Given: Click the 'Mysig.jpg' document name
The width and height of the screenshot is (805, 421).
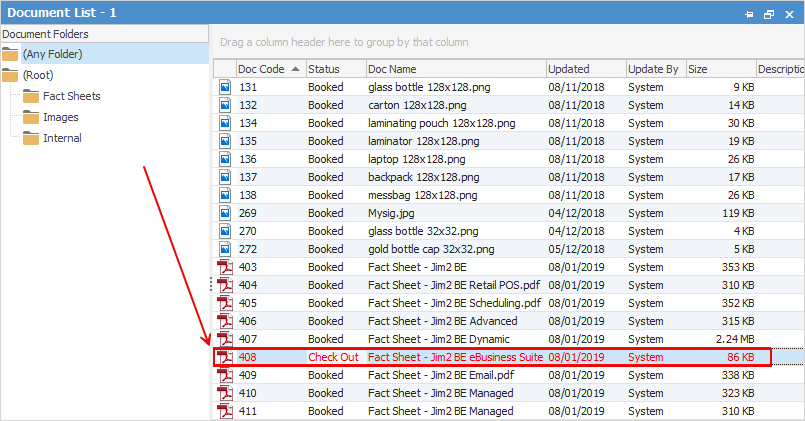Looking at the screenshot, I should [391, 213].
